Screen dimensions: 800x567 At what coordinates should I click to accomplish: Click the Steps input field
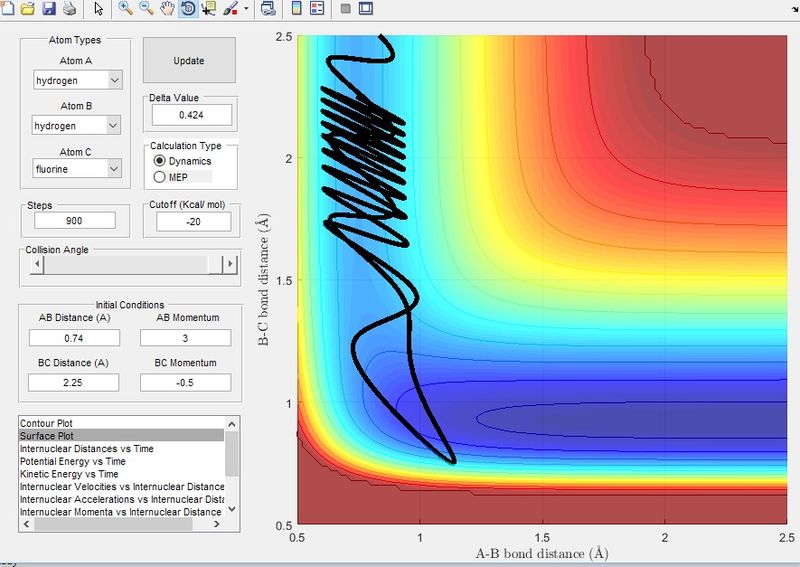(x=75, y=220)
